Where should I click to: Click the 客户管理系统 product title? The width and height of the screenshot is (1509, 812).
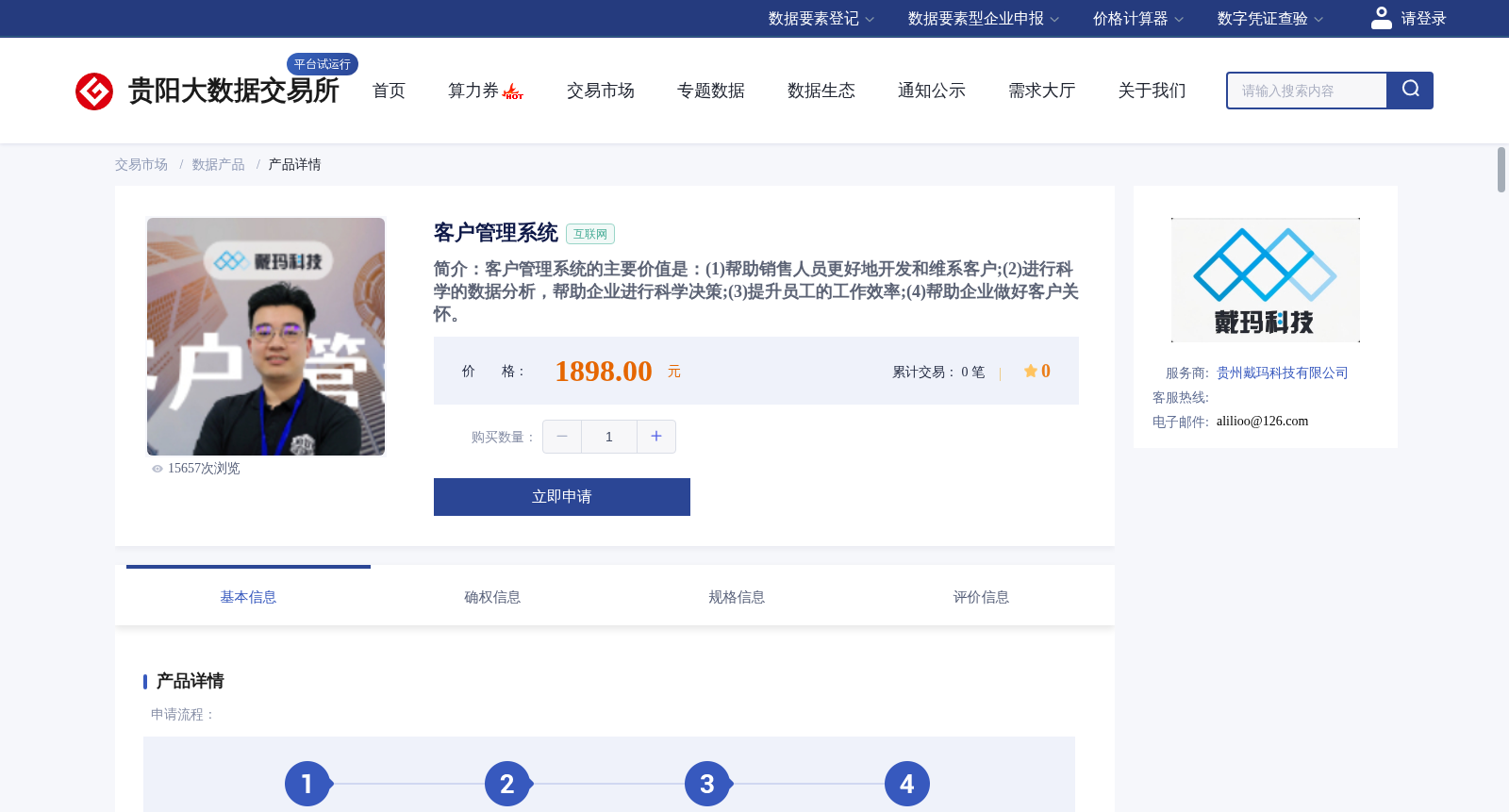click(496, 233)
